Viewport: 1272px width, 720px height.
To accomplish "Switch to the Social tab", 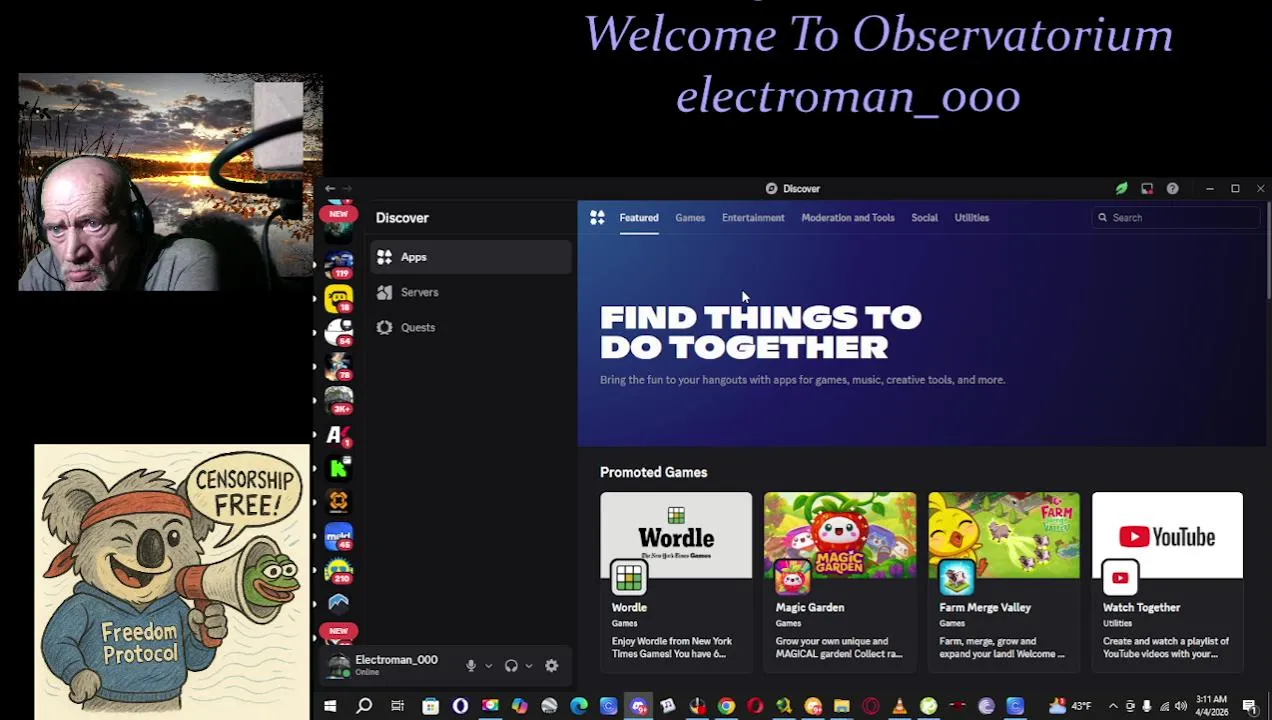I will click(x=924, y=217).
